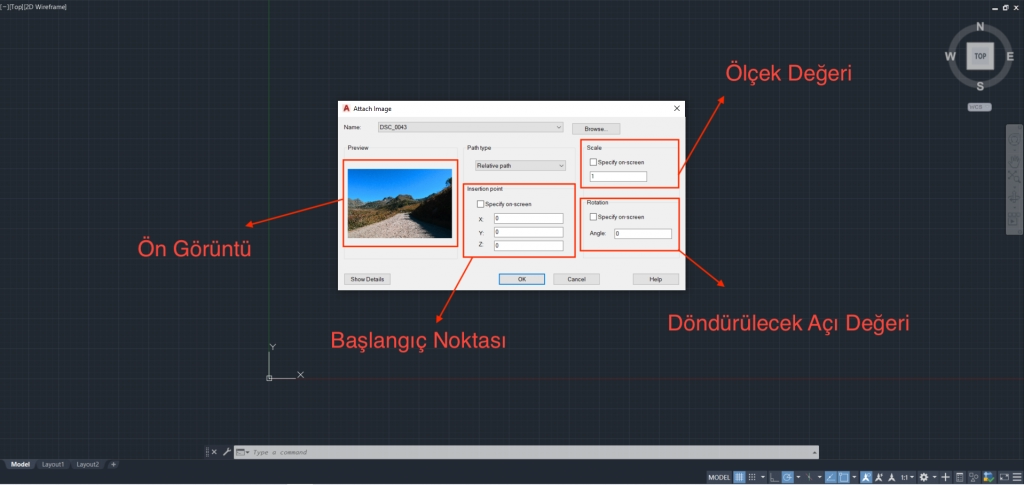Toggle the drawing grid display icon
The width and height of the screenshot is (1024, 485).
[739, 477]
